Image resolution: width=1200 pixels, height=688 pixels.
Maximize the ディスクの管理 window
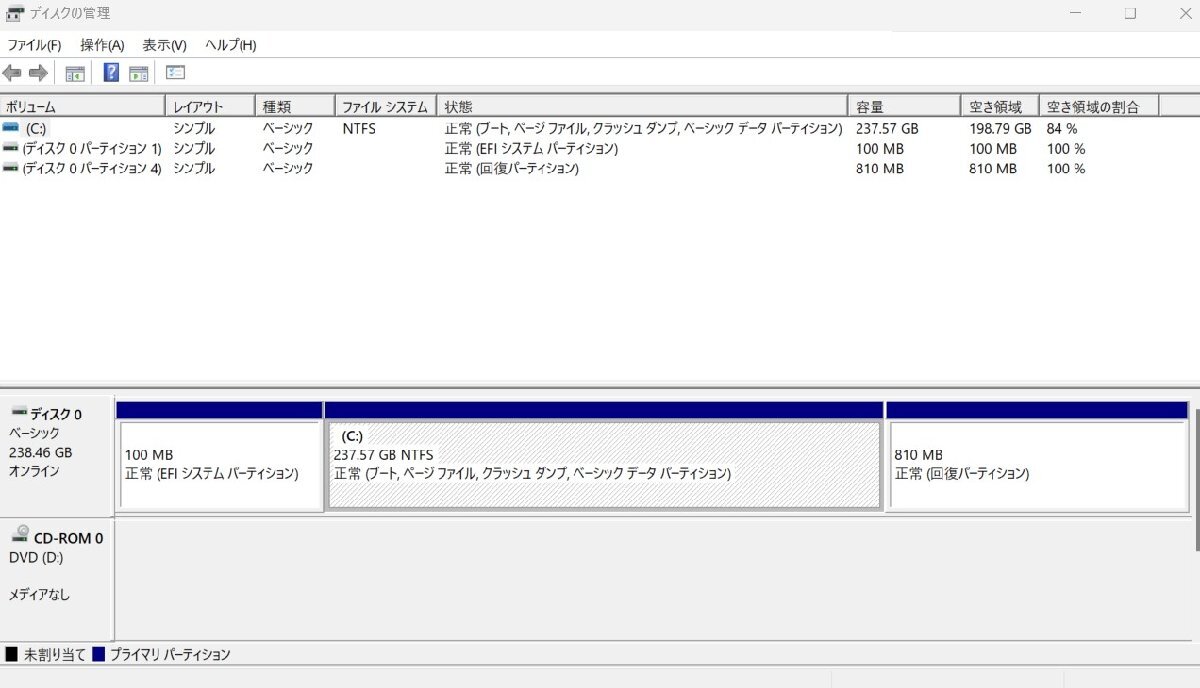coord(1130,14)
